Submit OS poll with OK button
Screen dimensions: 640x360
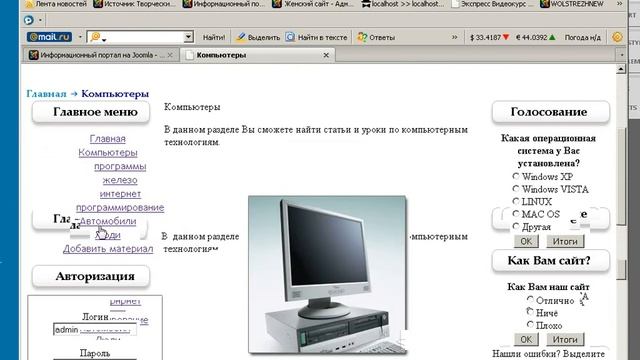click(526, 241)
